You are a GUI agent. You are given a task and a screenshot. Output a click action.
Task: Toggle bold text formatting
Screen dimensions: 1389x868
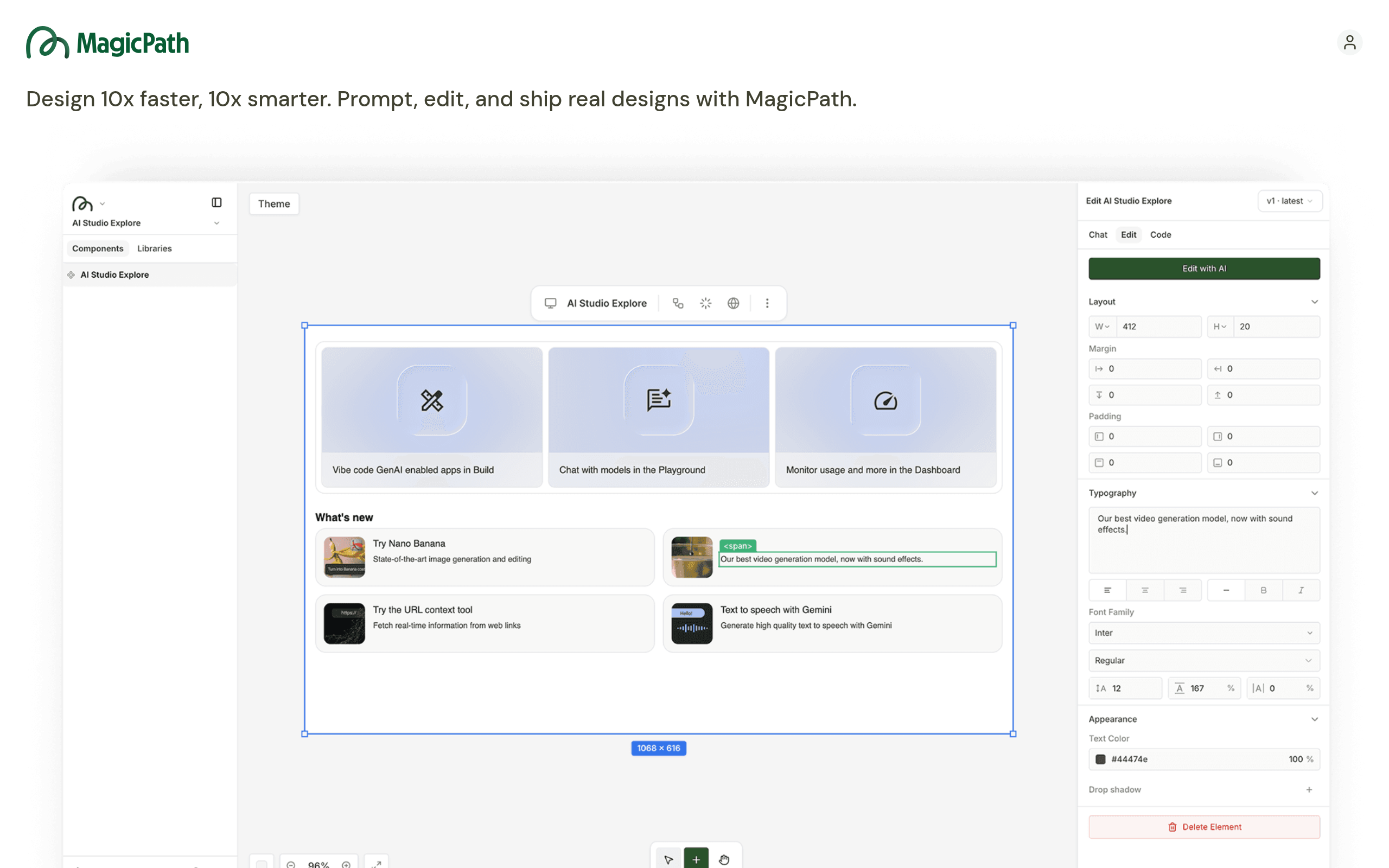click(1263, 590)
